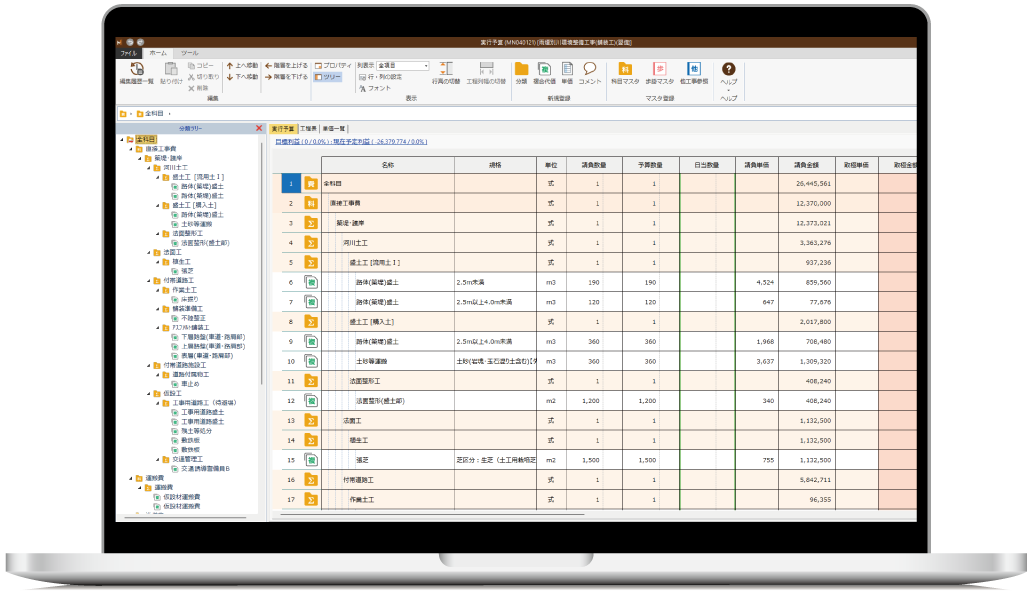Image resolution: width=1032 pixels, height=596 pixels.
Task: Open the ヘルプ help icon
Action: [x=729, y=70]
